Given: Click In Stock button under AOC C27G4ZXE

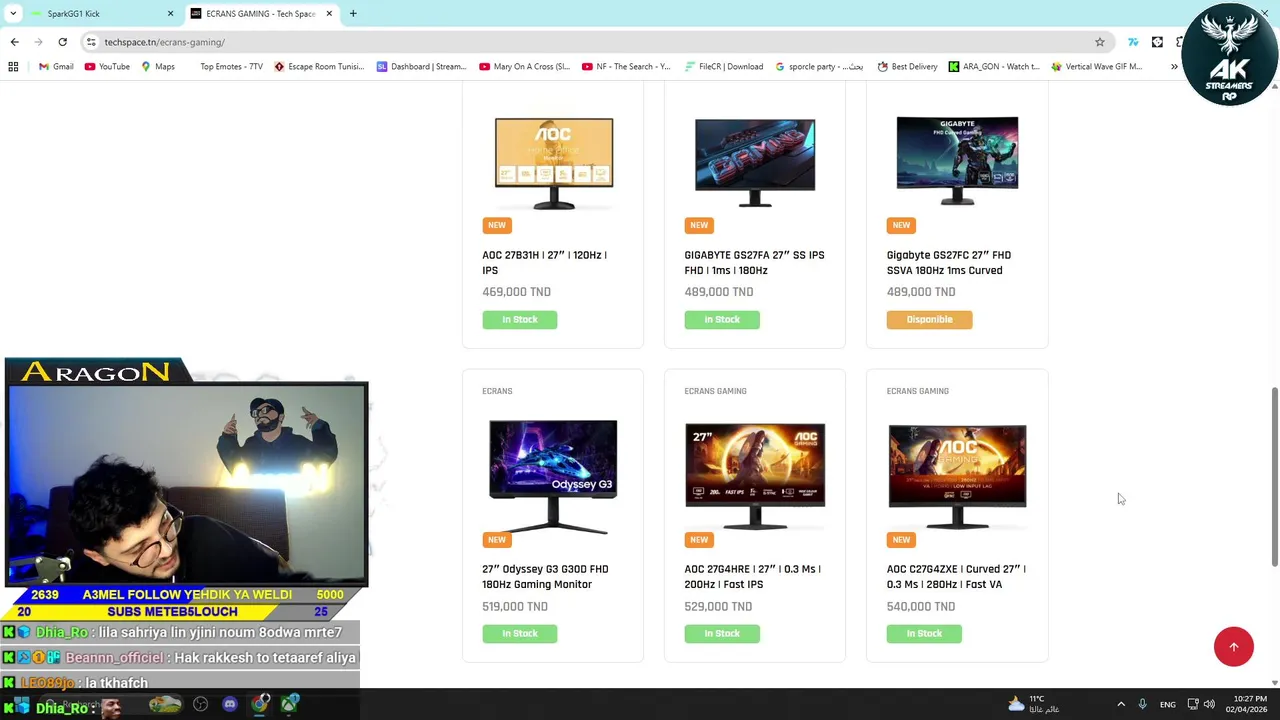Looking at the screenshot, I should (x=924, y=634).
